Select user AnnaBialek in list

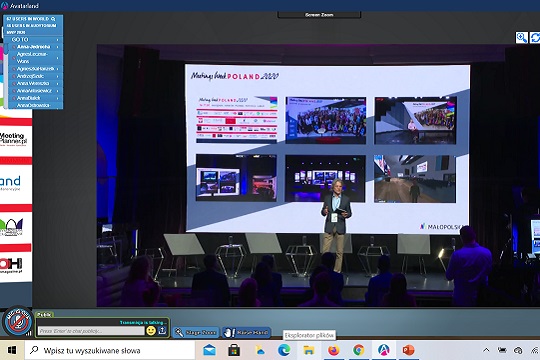(29, 98)
